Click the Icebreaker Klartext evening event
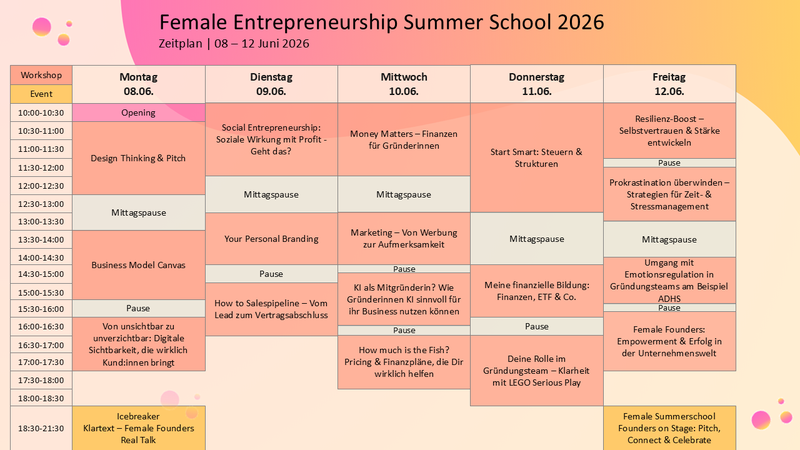Viewport: 800px width, 450px height. (139, 428)
